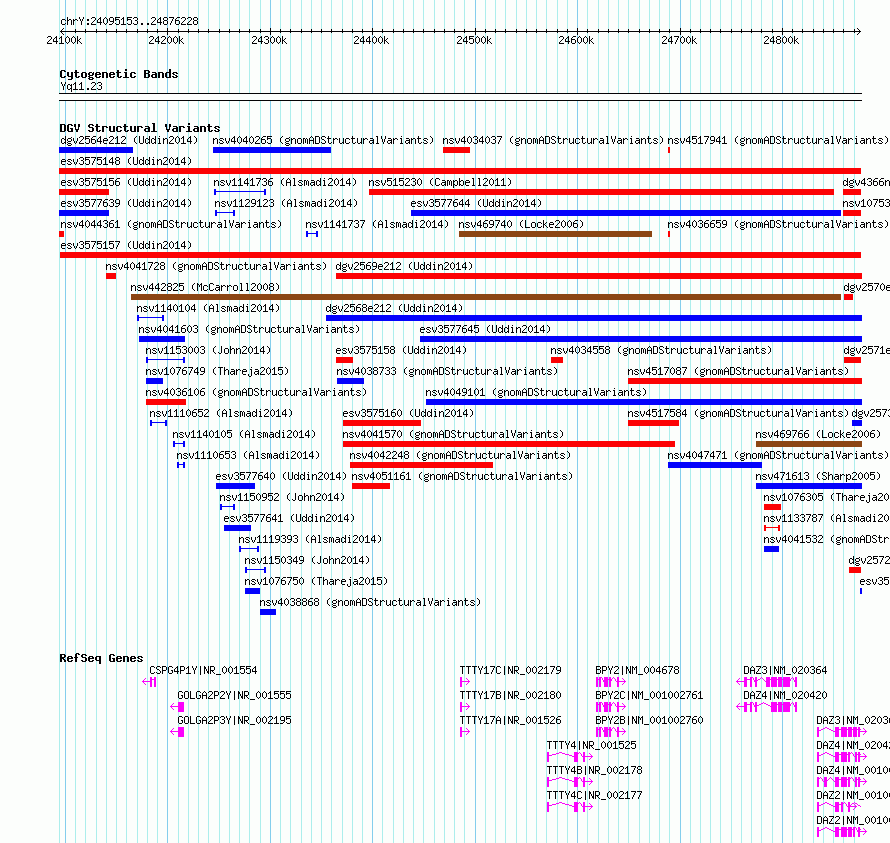Open BPY2|NM_004678 gene structure glyph
The height and width of the screenshot is (843, 890).
click(x=611, y=682)
